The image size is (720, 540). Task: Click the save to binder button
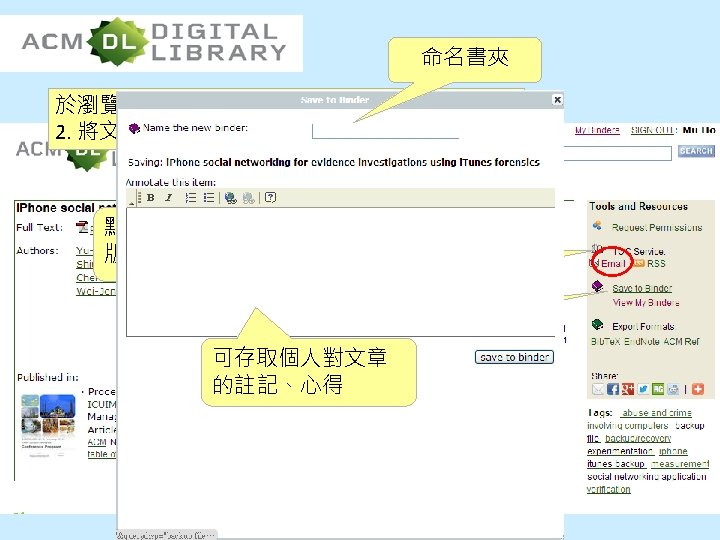(514, 357)
